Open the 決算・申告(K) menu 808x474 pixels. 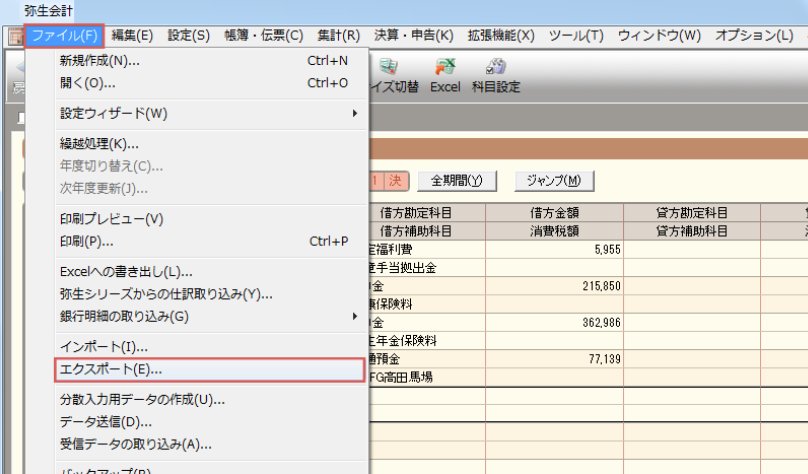click(x=414, y=36)
